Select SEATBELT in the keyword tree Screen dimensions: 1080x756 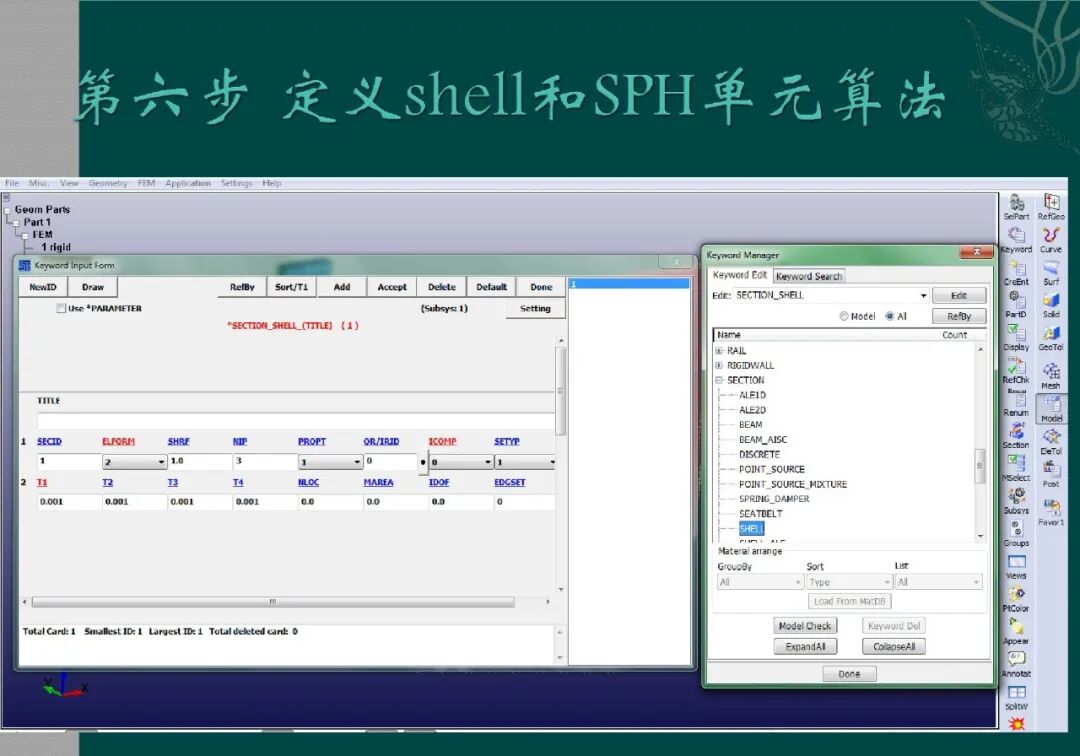pyautogui.click(x=760, y=514)
